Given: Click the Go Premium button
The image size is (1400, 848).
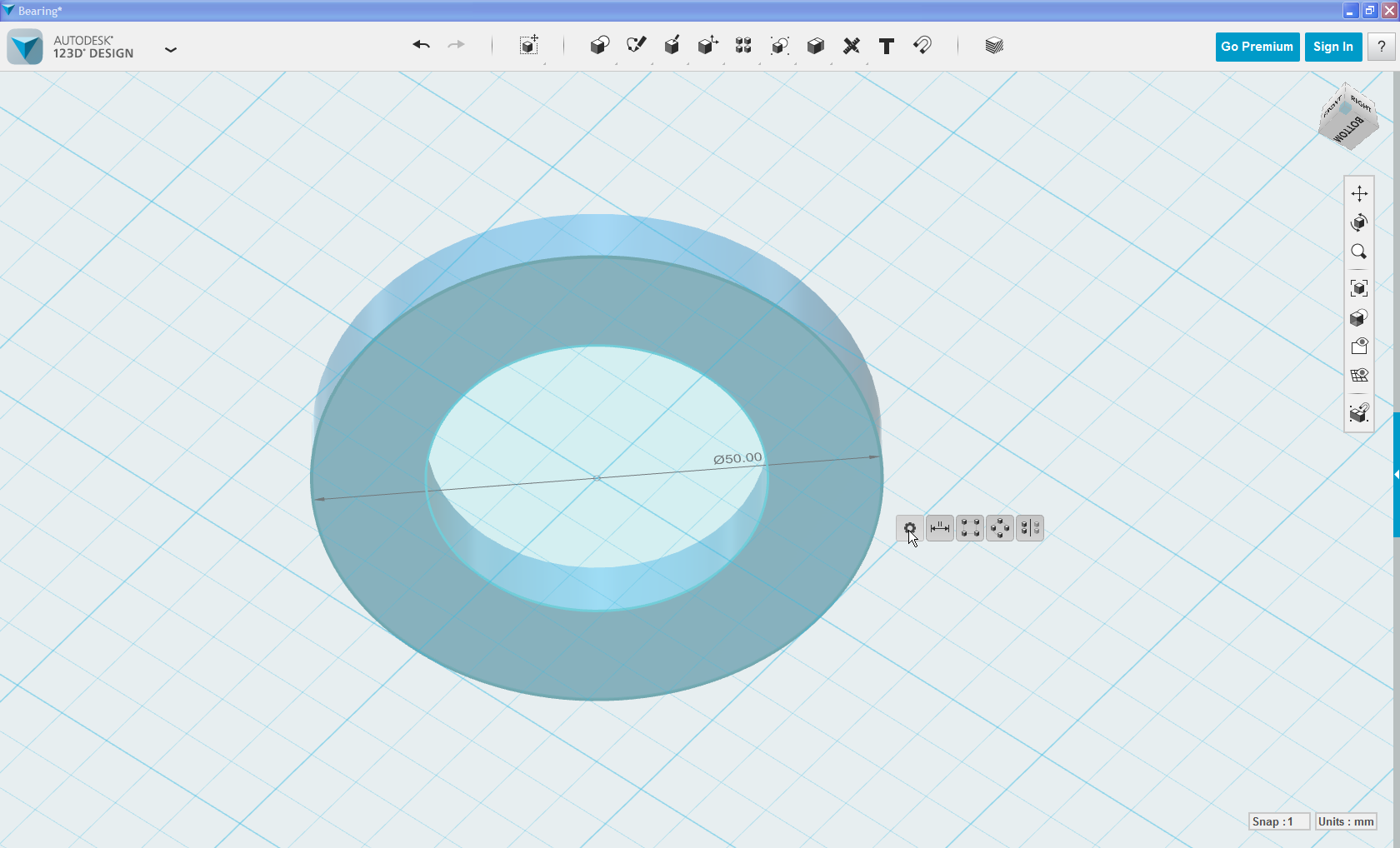Looking at the screenshot, I should pos(1257,47).
